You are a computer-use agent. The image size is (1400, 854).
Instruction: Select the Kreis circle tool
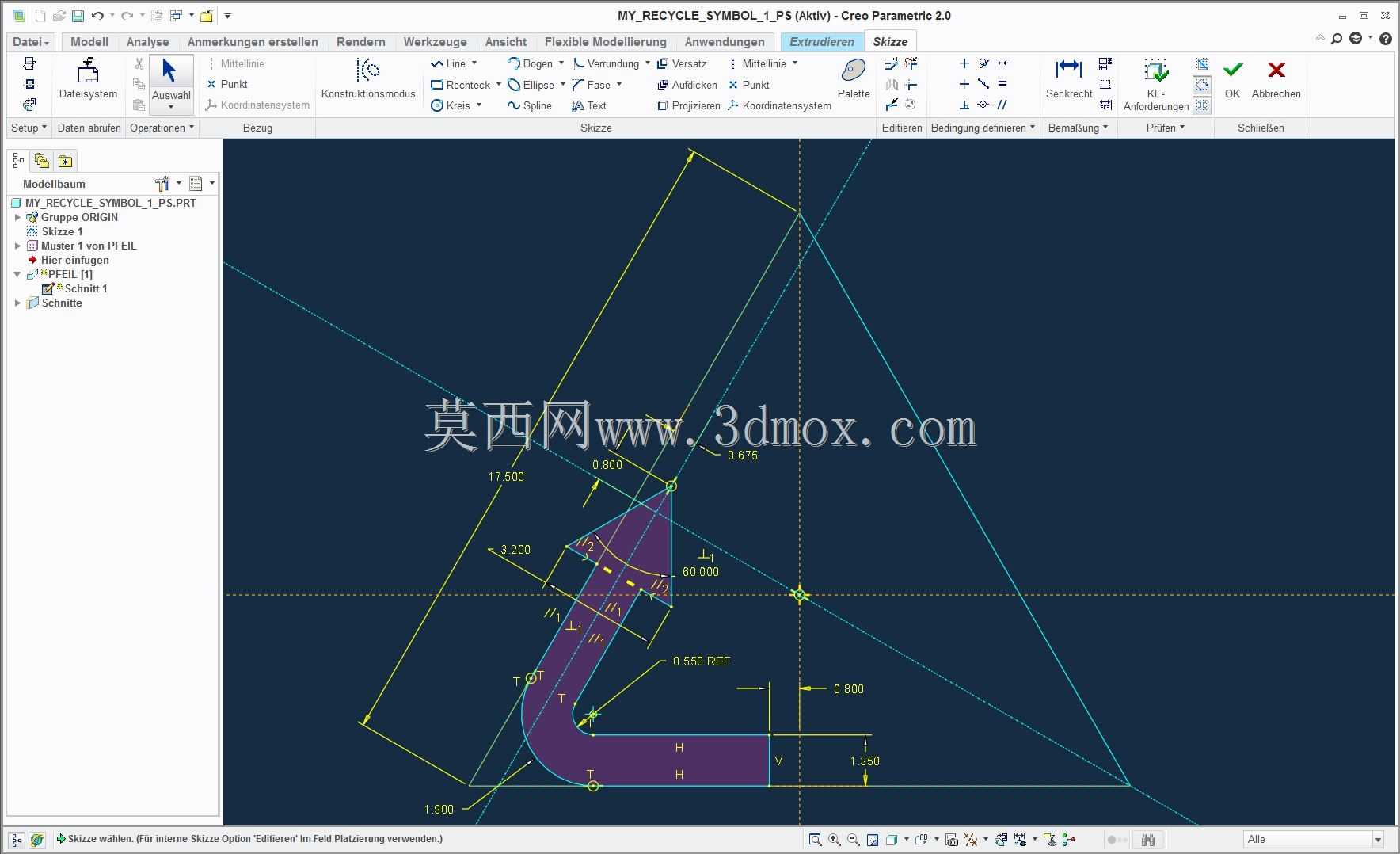pyautogui.click(x=451, y=105)
